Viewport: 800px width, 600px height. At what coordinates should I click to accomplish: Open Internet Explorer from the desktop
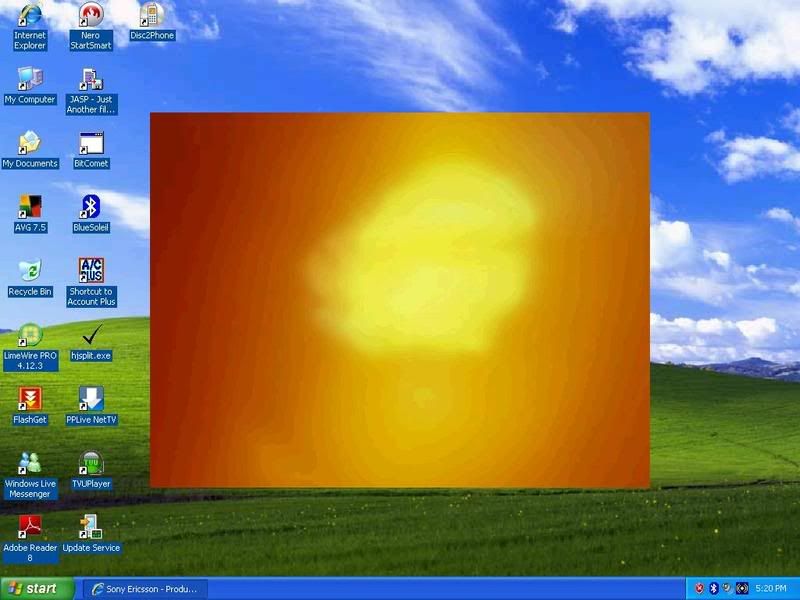pos(30,18)
